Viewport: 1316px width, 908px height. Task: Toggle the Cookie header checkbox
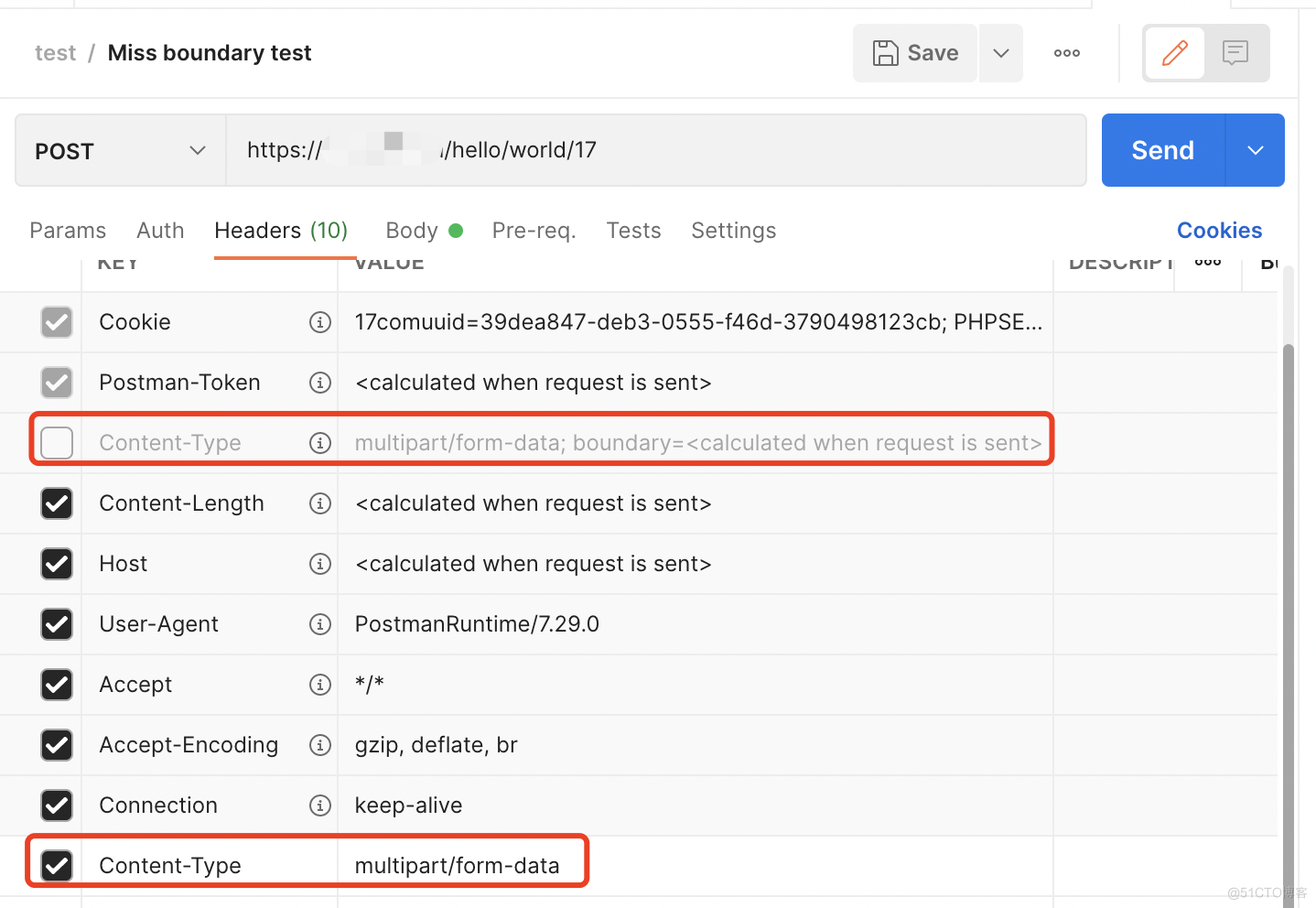click(57, 322)
